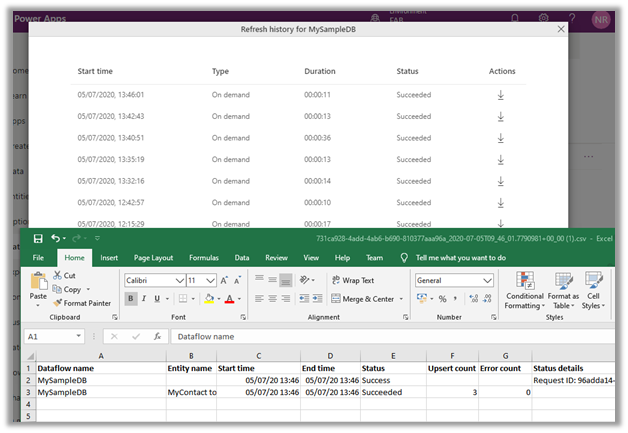Toggle Underline formatting
Viewport: 628px width, 433px height.
point(158,298)
